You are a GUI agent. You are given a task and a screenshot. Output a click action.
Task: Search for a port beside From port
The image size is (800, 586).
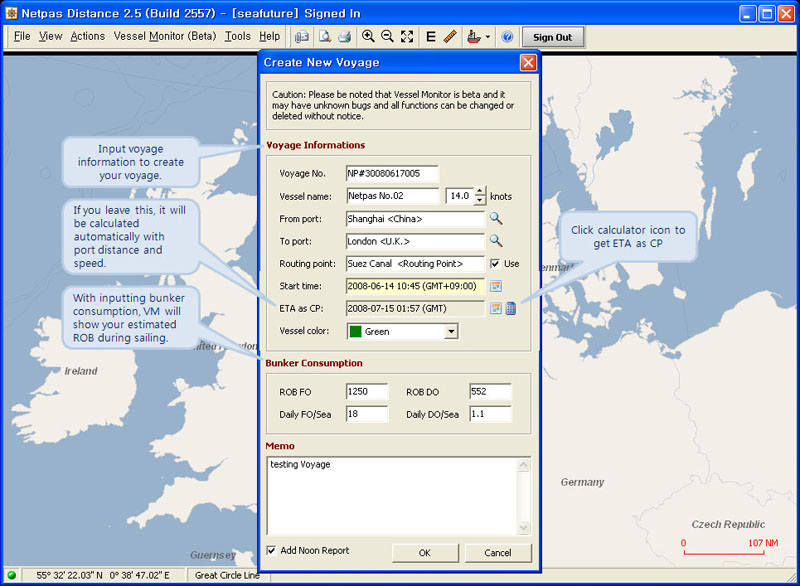[x=496, y=219]
